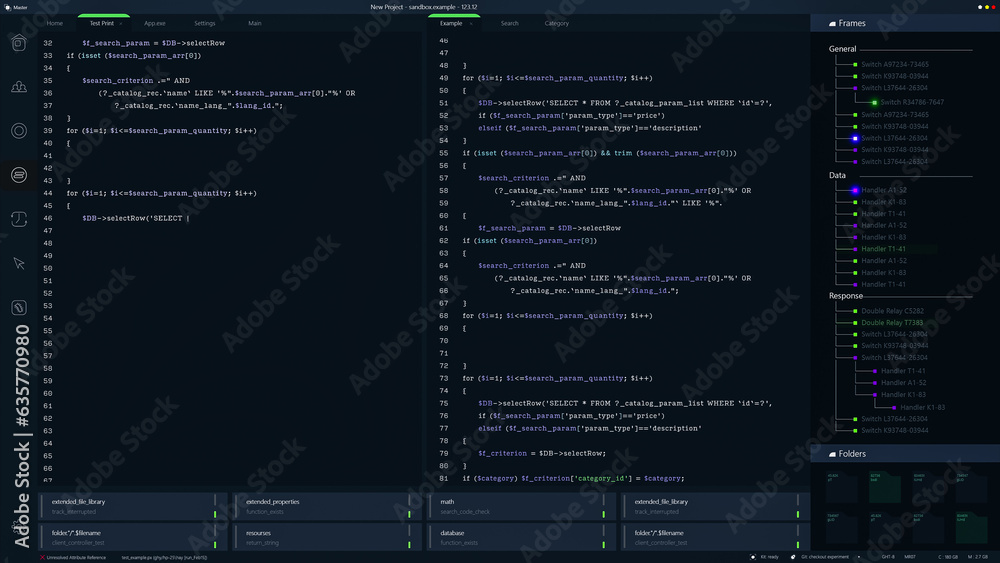Close the Test Print tab
Viewport: 1000px width, 563px height.
pos(121,24)
